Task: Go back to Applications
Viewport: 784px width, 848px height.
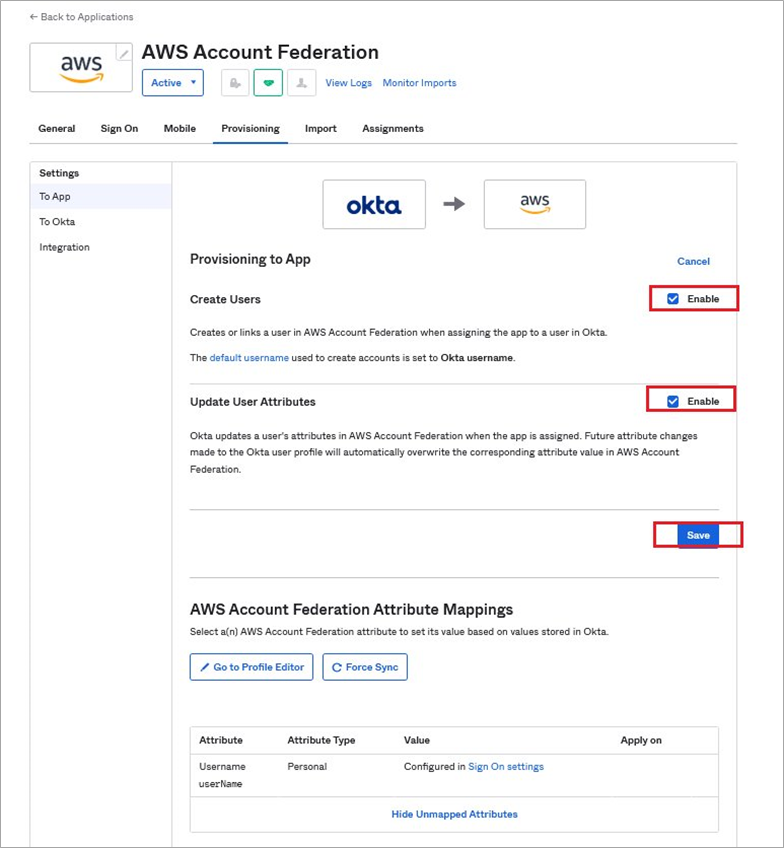Action: click(81, 17)
